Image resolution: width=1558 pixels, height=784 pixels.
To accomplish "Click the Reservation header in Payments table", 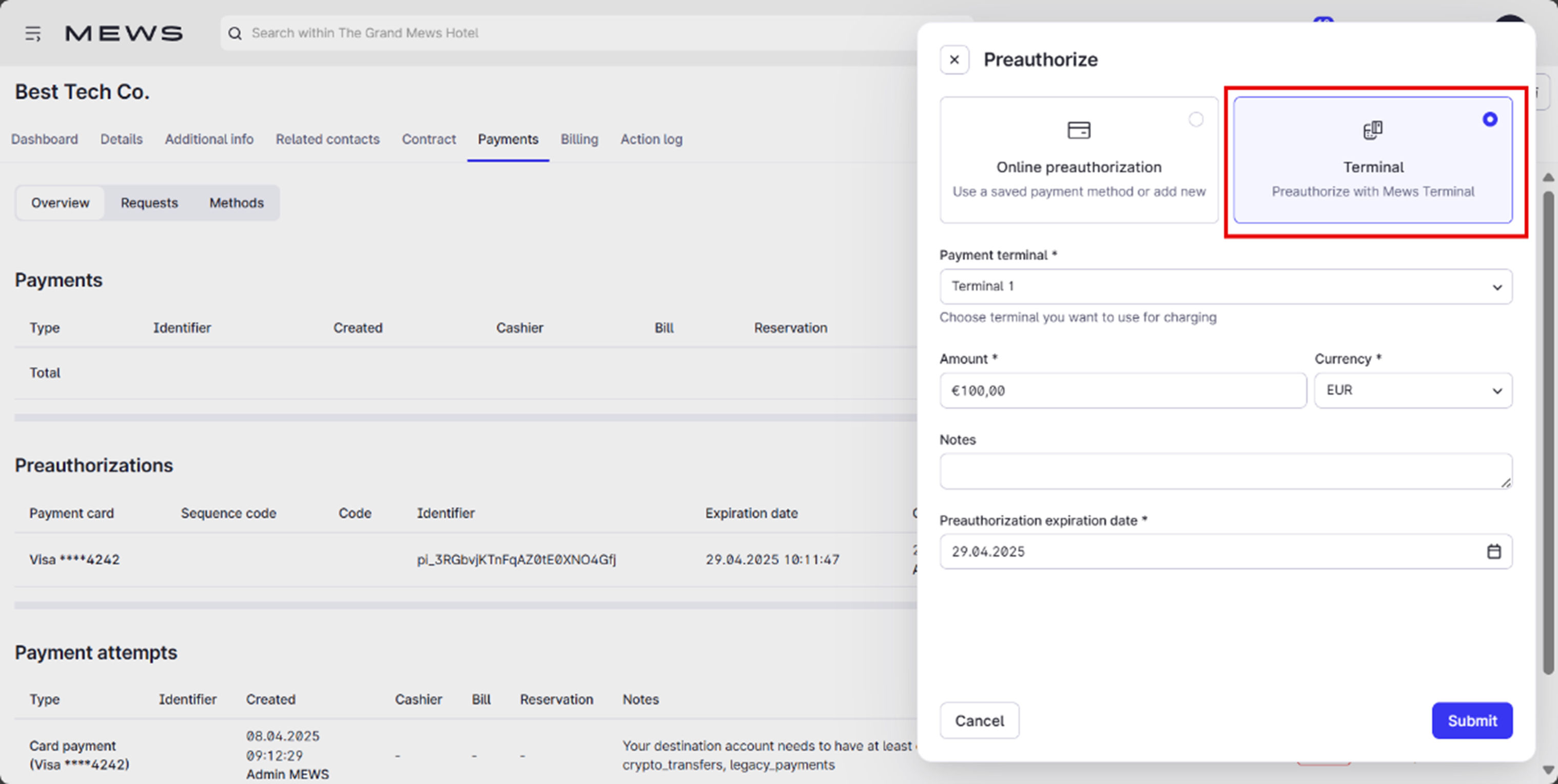I will (x=790, y=328).
